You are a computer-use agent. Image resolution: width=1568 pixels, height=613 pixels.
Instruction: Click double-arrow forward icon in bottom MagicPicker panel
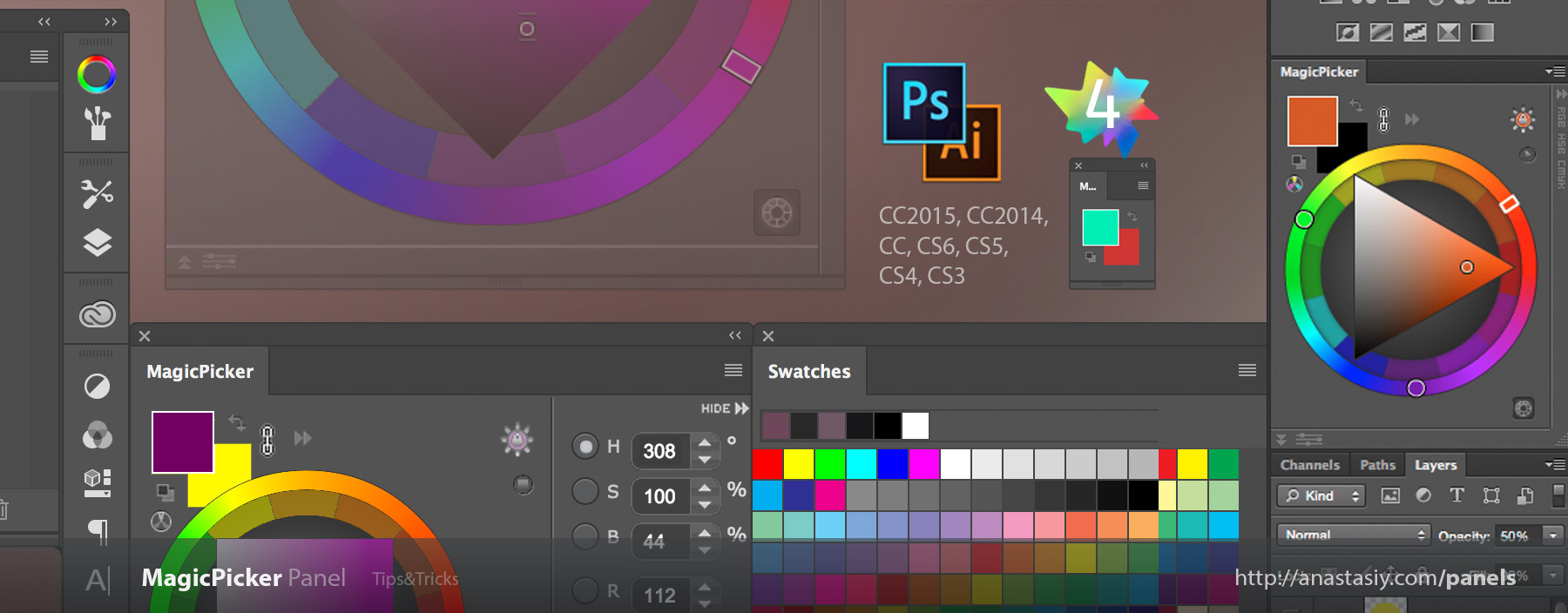tap(302, 438)
